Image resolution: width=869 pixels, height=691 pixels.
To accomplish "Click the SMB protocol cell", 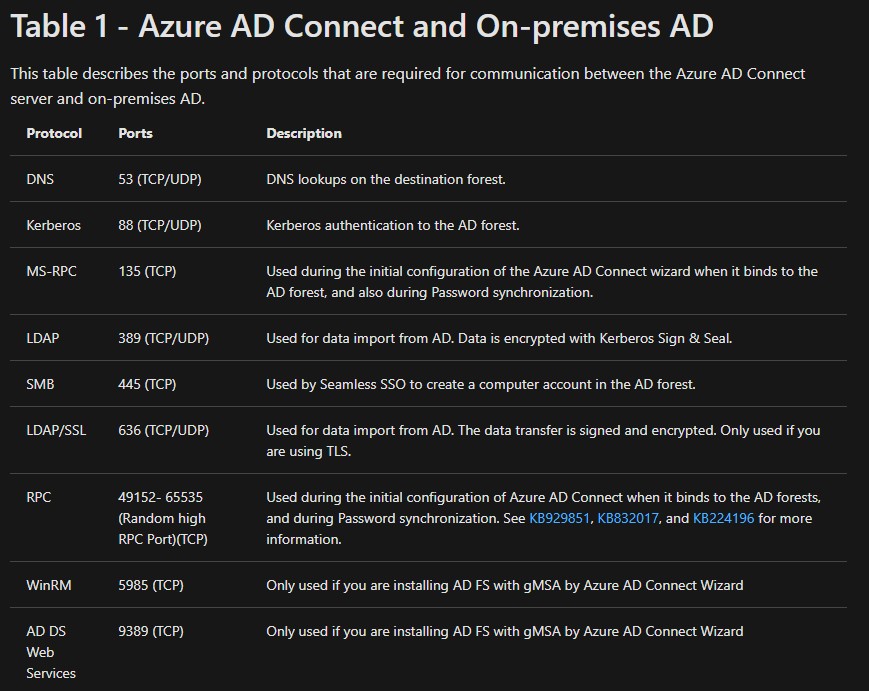I will pyautogui.click(x=40, y=385).
